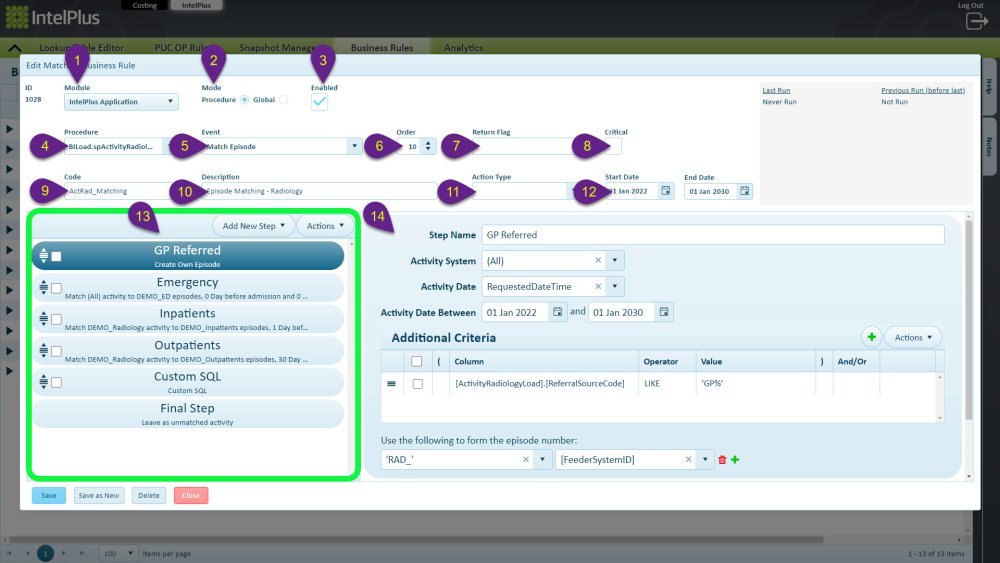Screen dimensions: 1000x563
Task: Switch to the Costing tab
Action: click(145, 5)
